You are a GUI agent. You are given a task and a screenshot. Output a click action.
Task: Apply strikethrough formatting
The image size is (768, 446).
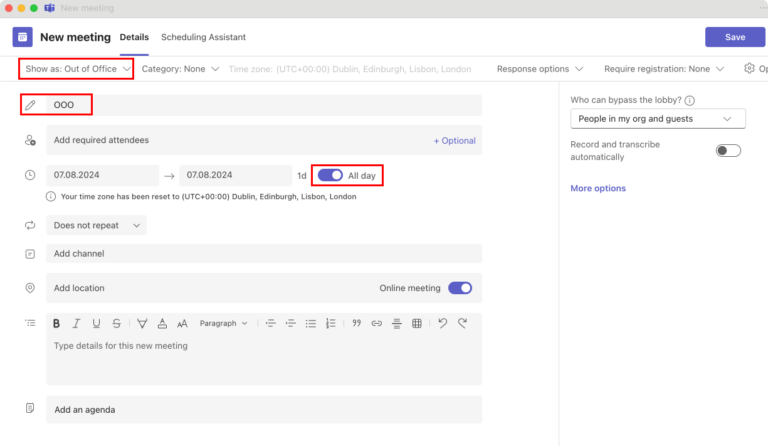[117, 323]
